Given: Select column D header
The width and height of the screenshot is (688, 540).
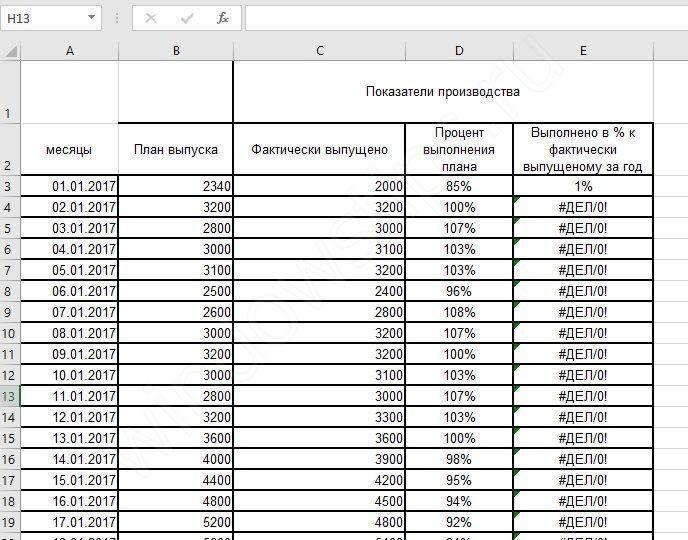Looking at the screenshot, I should coord(459,51).
